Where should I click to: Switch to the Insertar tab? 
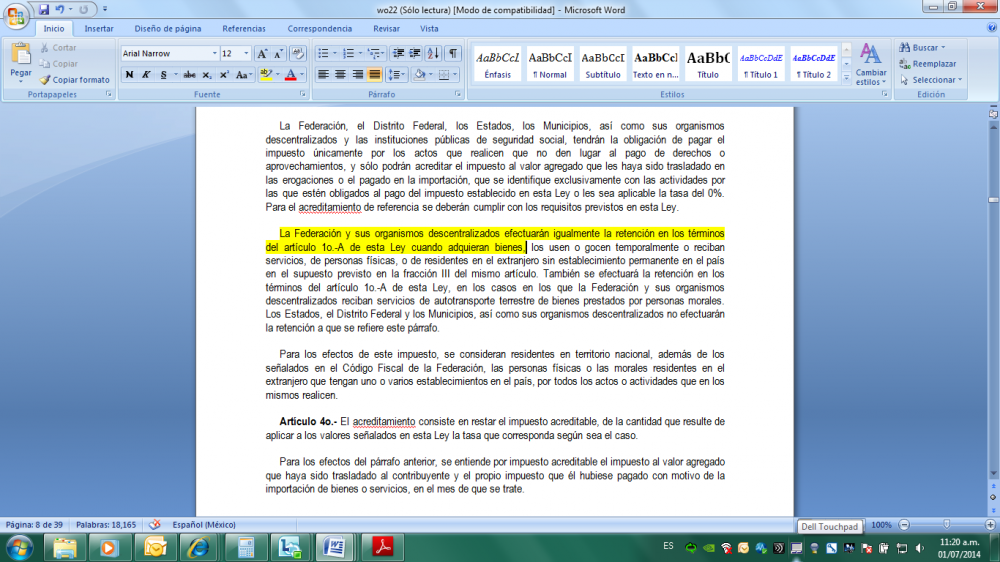[99, 29]
